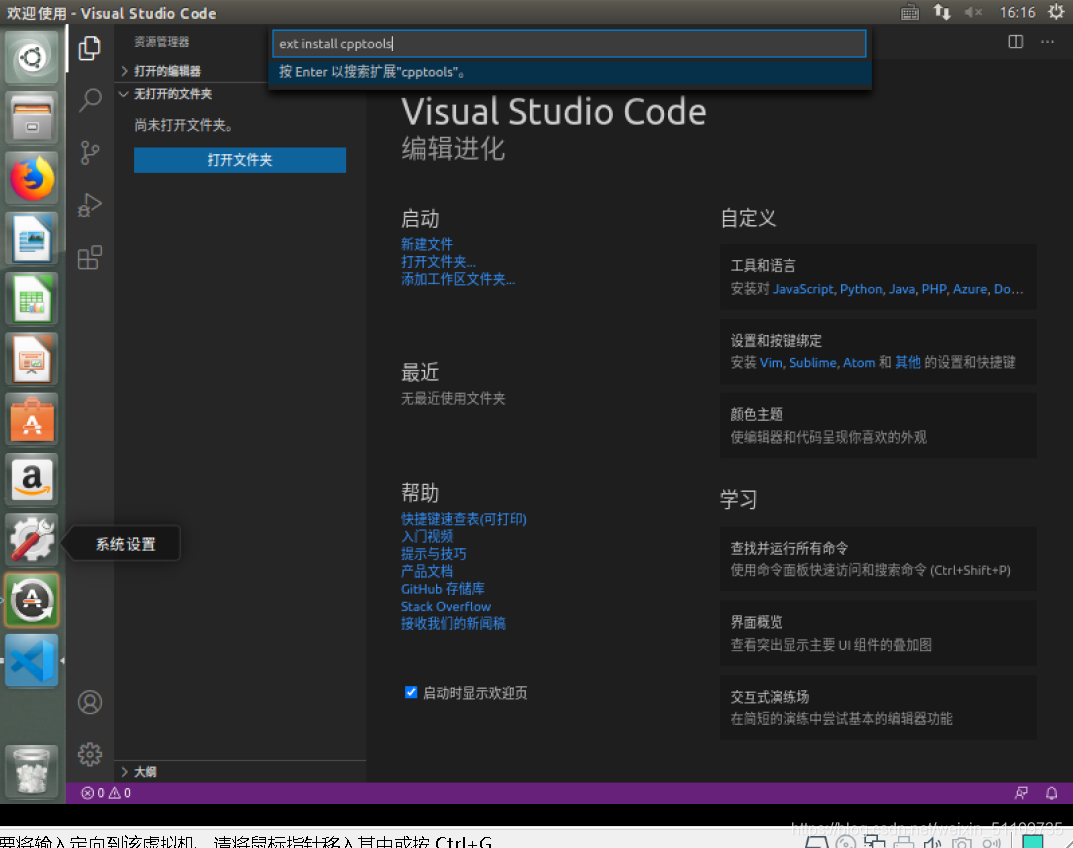This screenshot has width=1073, height=848.
Task: Open the system power gear menu
Action: [x=1056, y=12]
